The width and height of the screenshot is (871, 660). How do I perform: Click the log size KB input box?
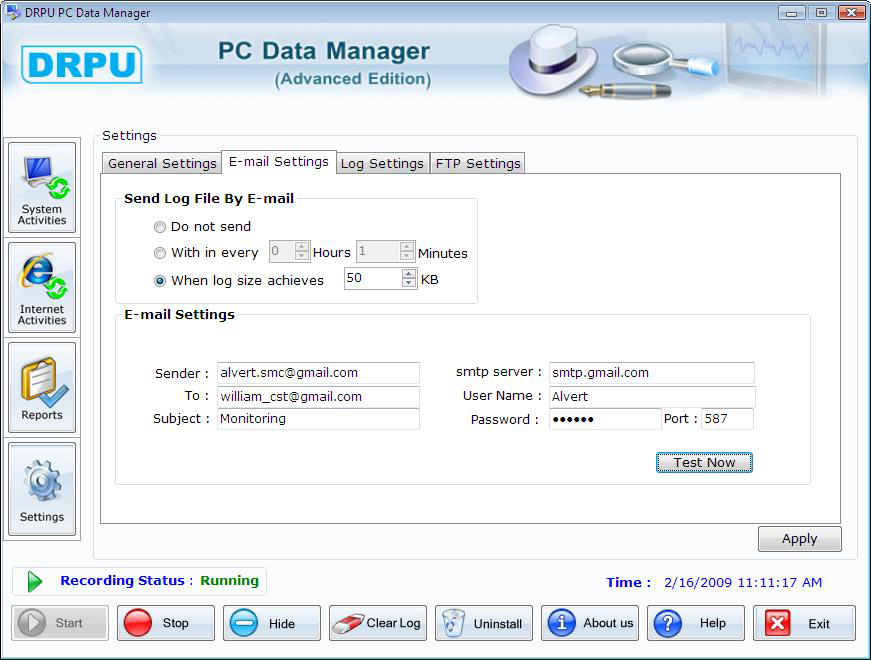coord(373,278)
